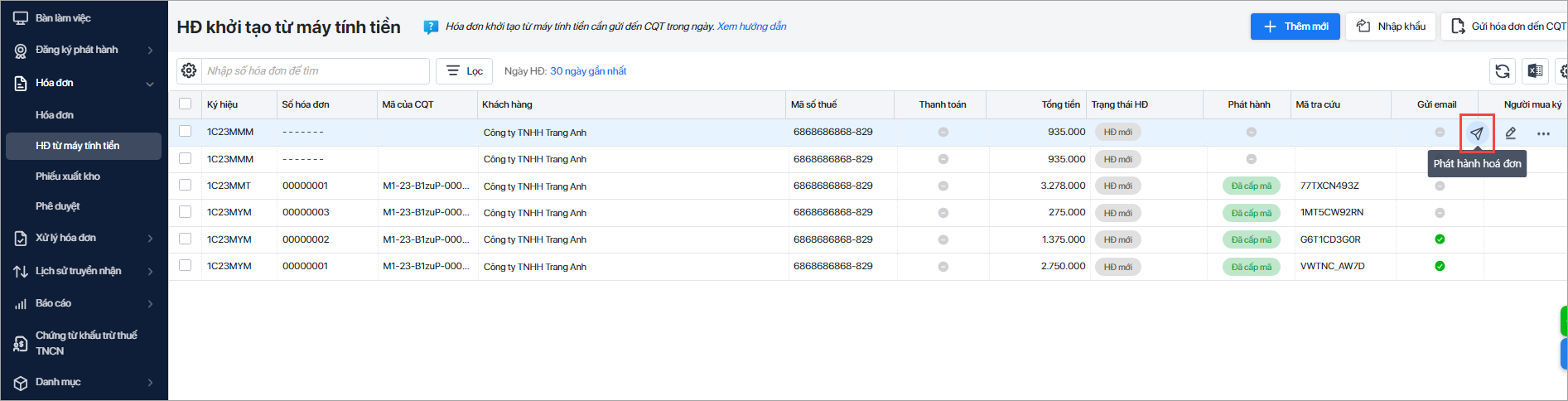
Task: Export the list with the Excel icon
Action: tap(1535, 71)
